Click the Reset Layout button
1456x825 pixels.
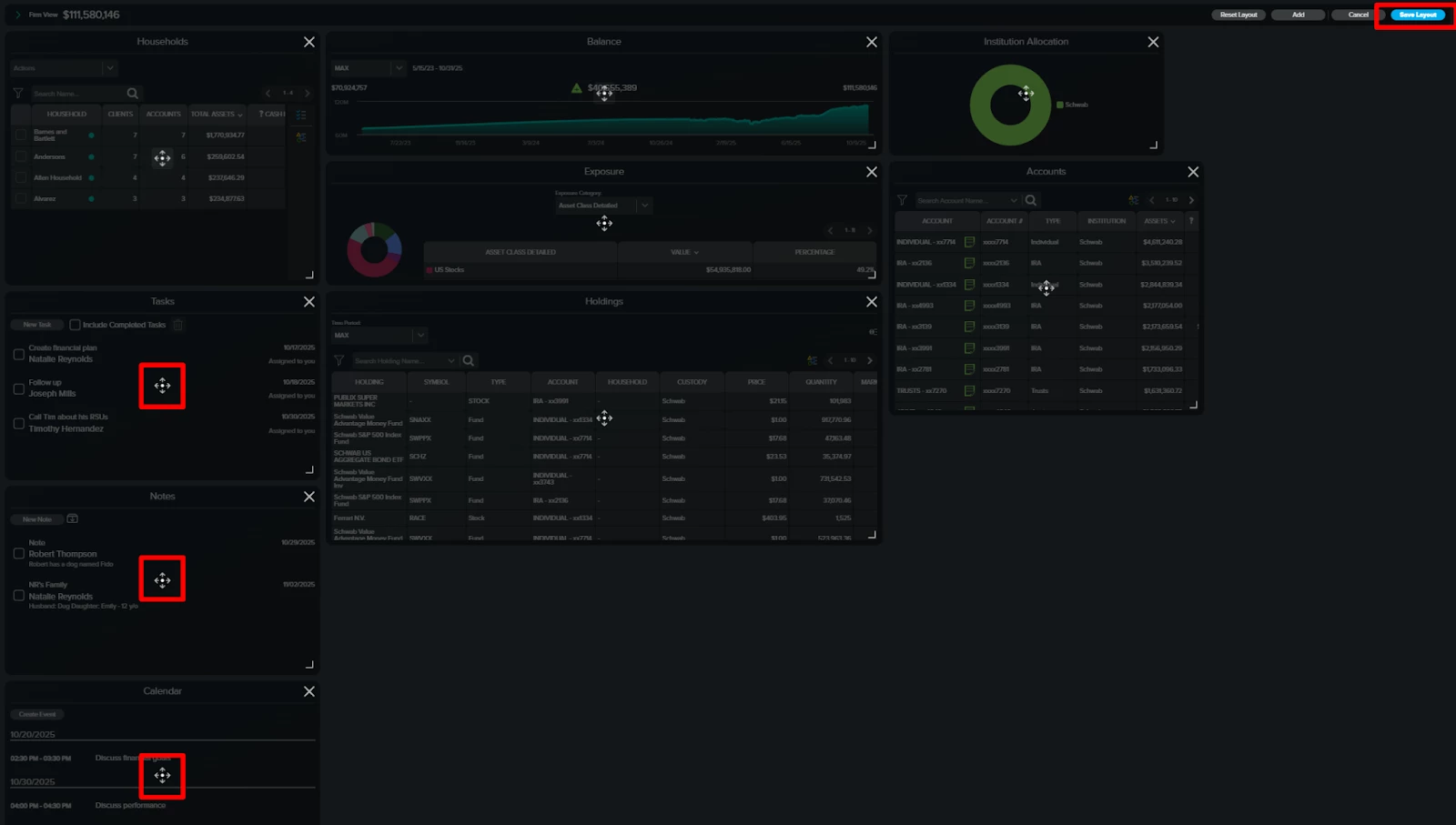[1239, 15]
